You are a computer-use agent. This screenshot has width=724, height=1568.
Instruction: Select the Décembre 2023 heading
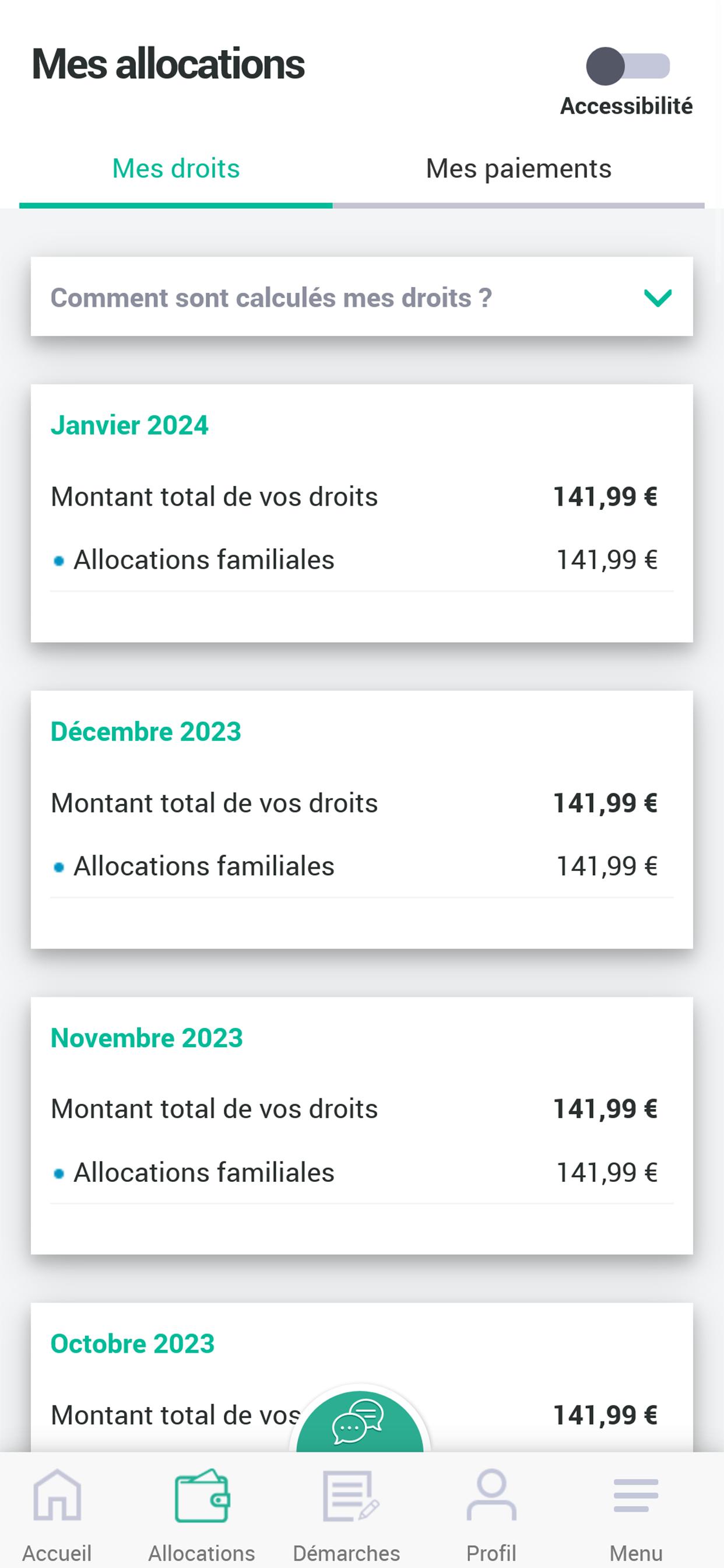coord(146,731)
